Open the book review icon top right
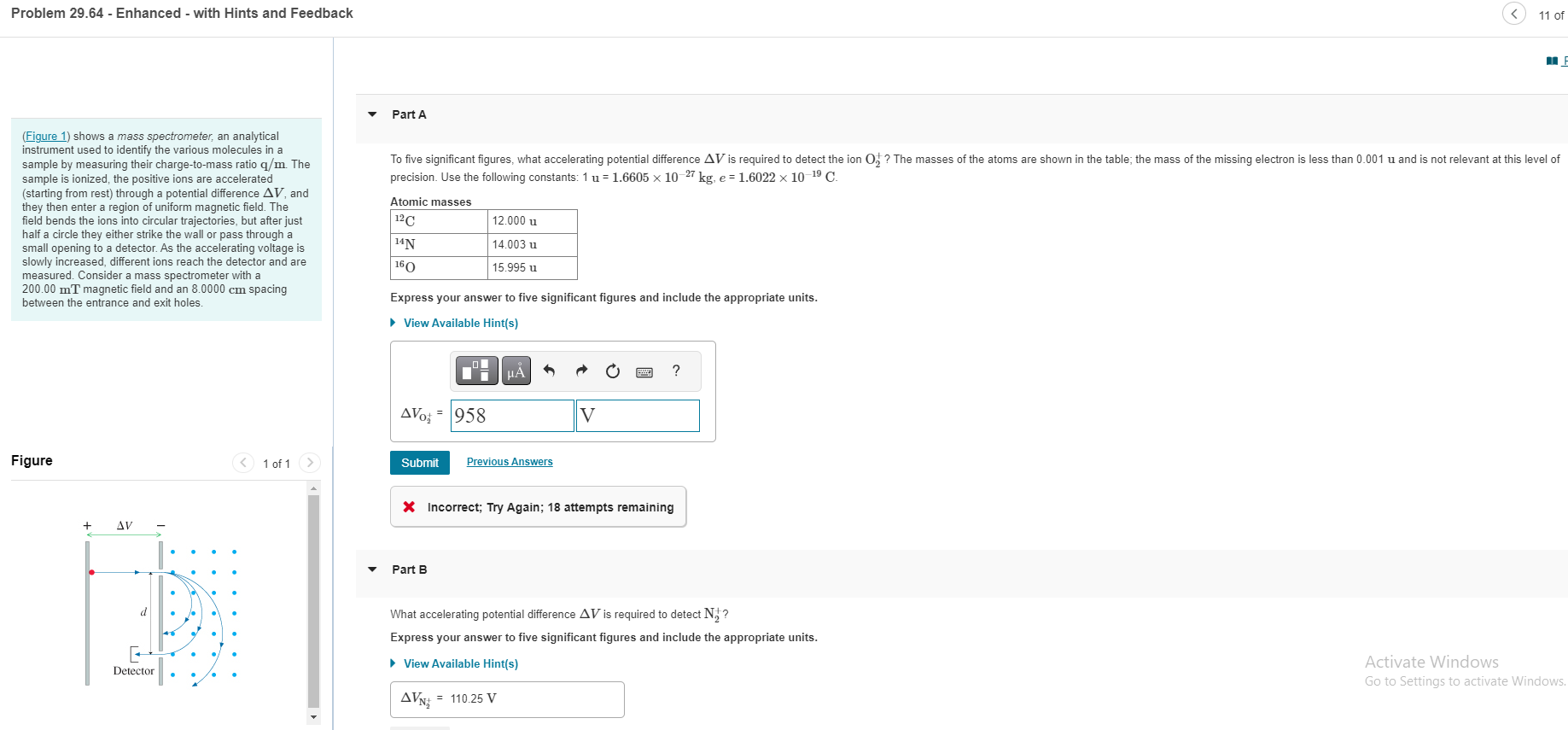 [1552, 61]
